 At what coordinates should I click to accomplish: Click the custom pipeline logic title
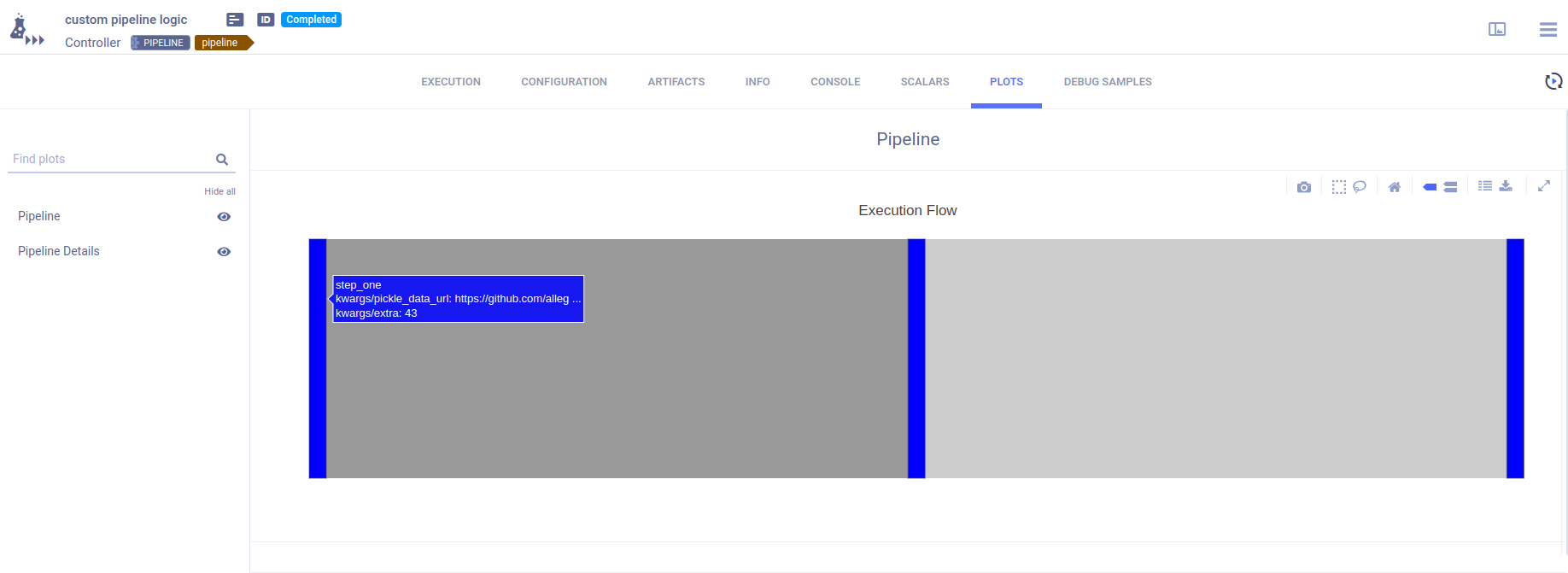click(x=126, y=20)
